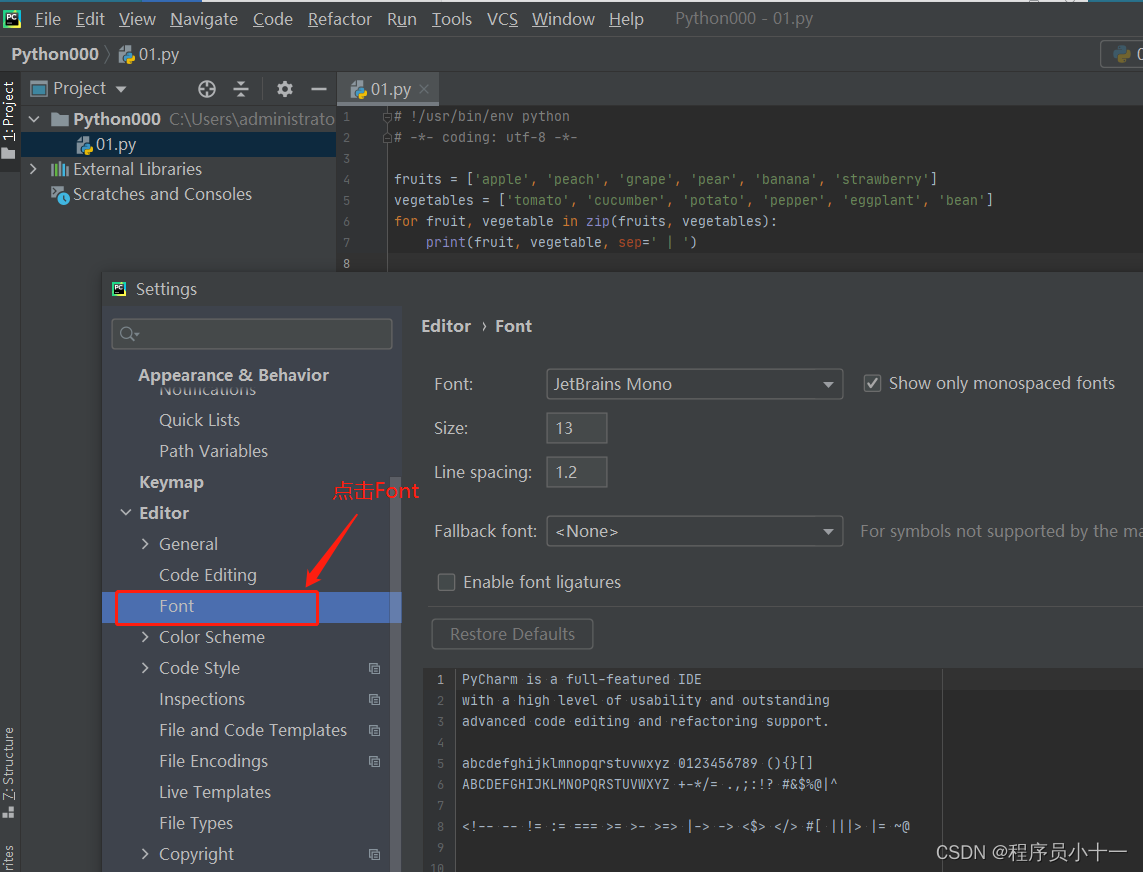The height and width of the screenshot is (872, 1143).
Task: Click Python000 in the breadcrumb bar
Action: 55,55
